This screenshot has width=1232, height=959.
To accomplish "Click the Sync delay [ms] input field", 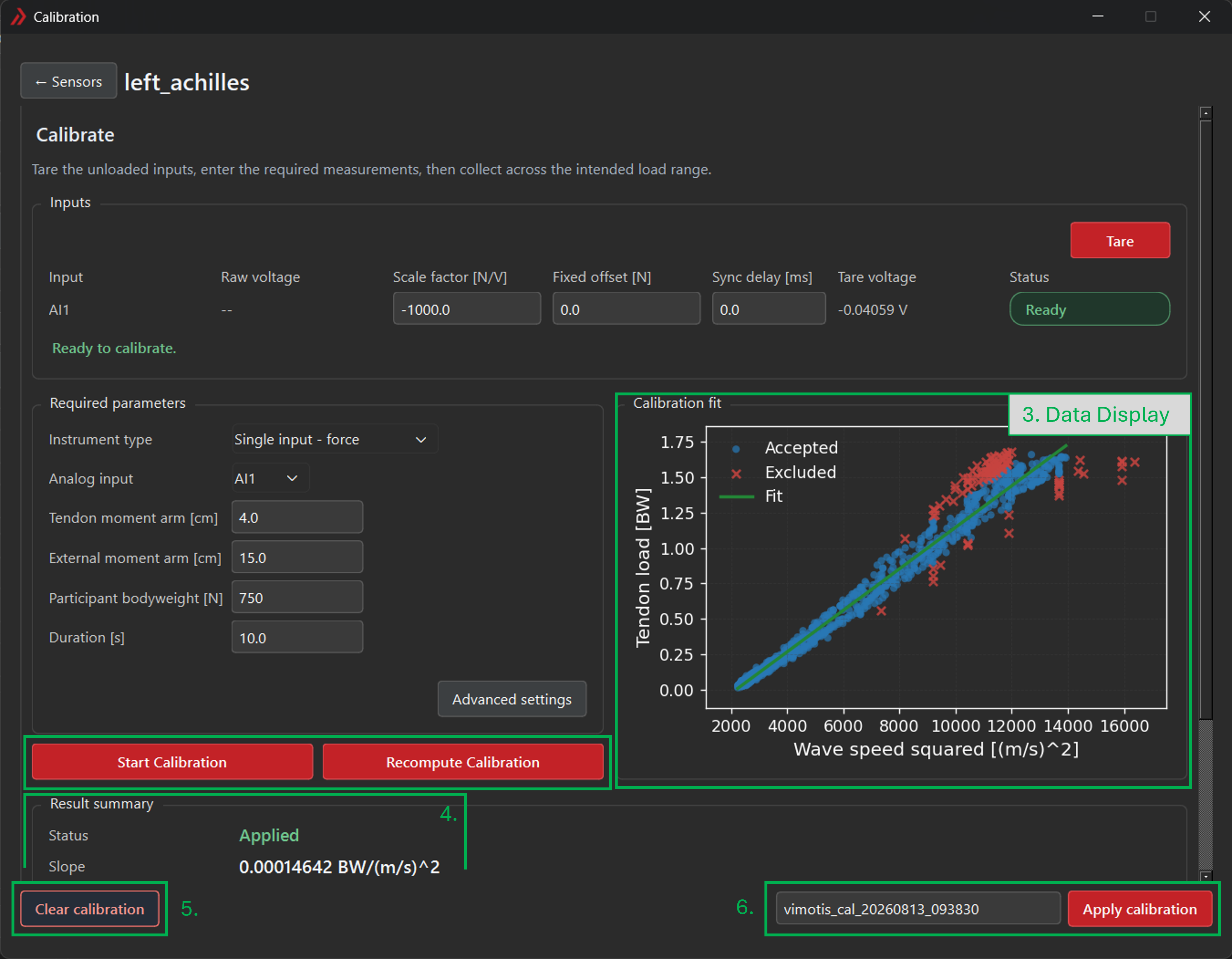I will [x=768, y=309].
